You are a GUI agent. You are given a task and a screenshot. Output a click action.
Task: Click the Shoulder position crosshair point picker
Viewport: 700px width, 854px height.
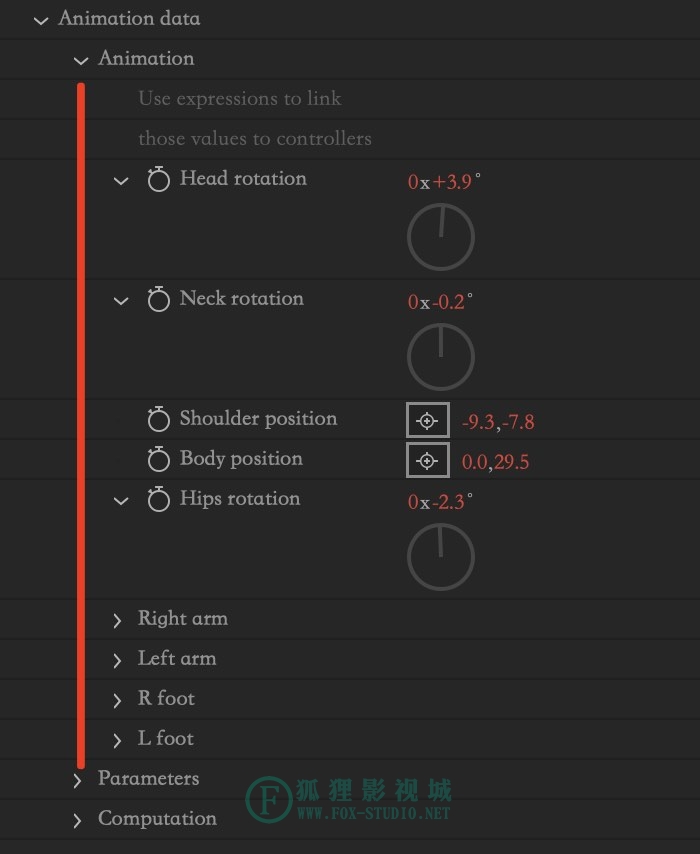click(428, 420)
